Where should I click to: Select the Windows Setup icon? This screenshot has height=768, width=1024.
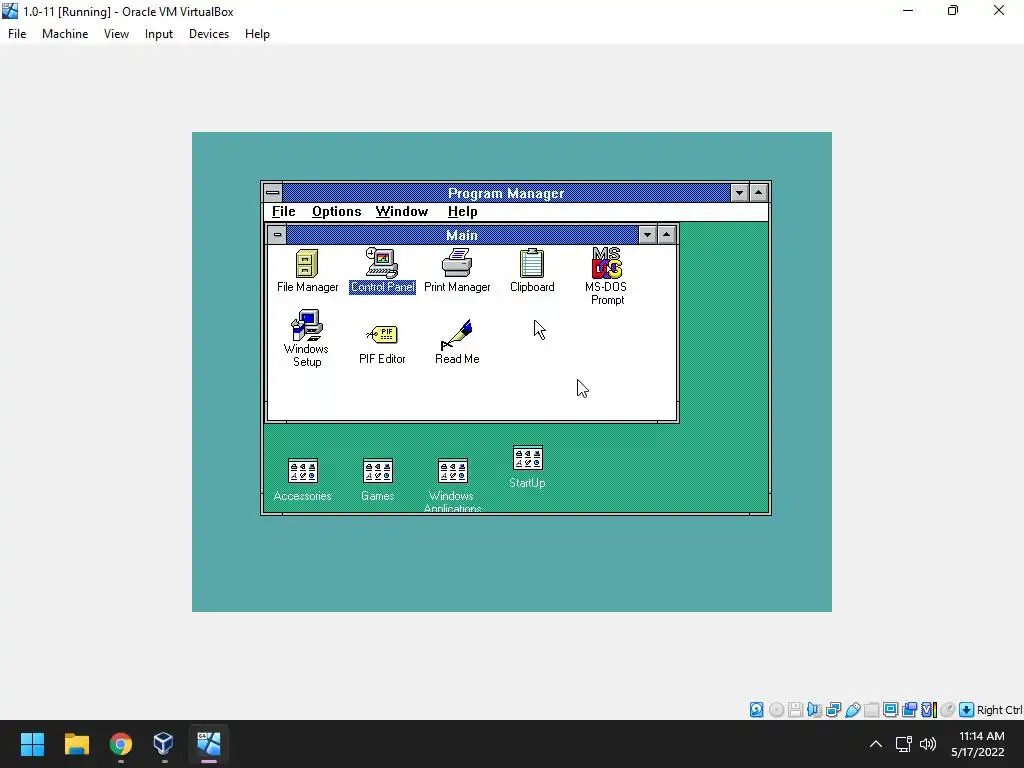tap(306, 338)
